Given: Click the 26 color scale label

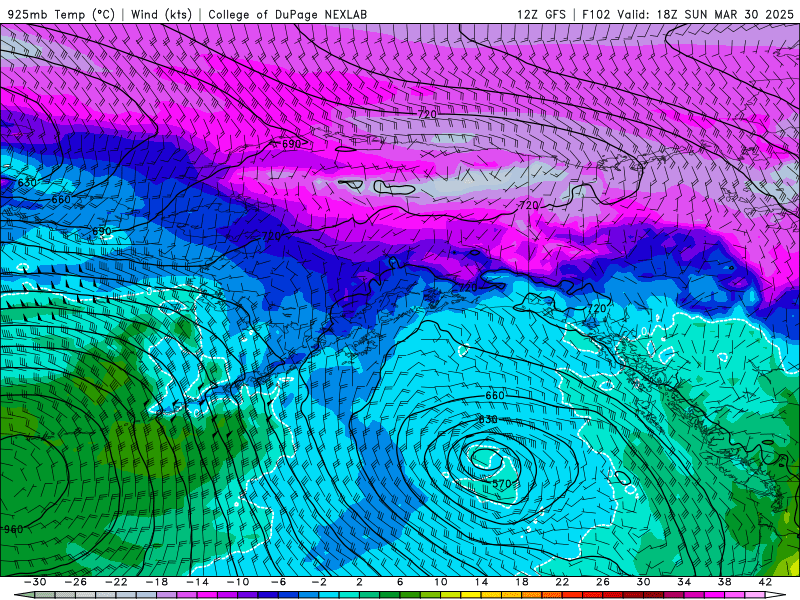Looking at the screenshot, I should 603,582.
